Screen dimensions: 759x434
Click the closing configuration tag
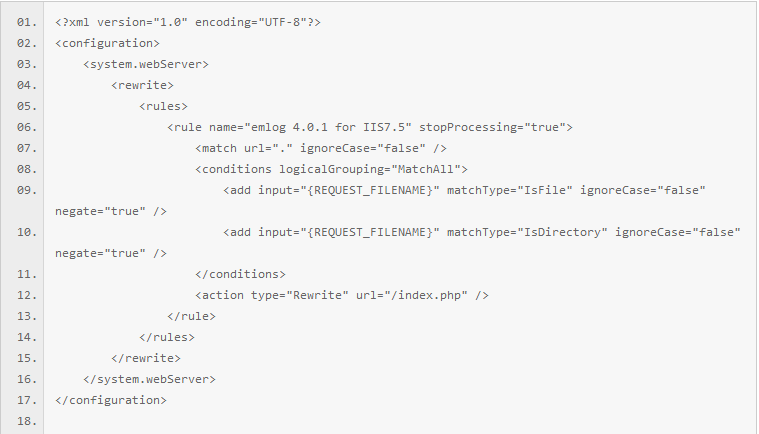(x=110, y=400)
